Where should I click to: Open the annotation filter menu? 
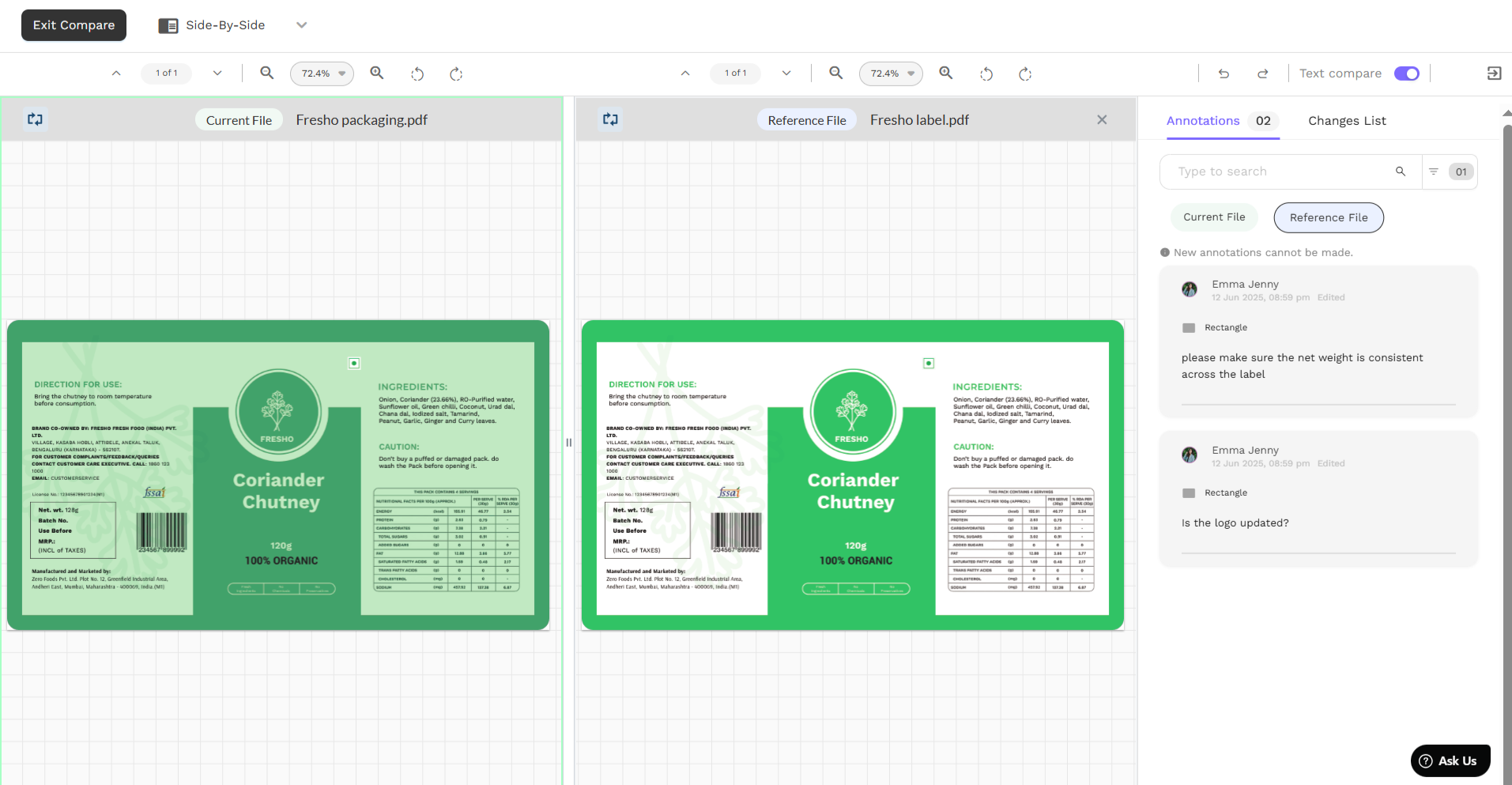[1434, 172]
